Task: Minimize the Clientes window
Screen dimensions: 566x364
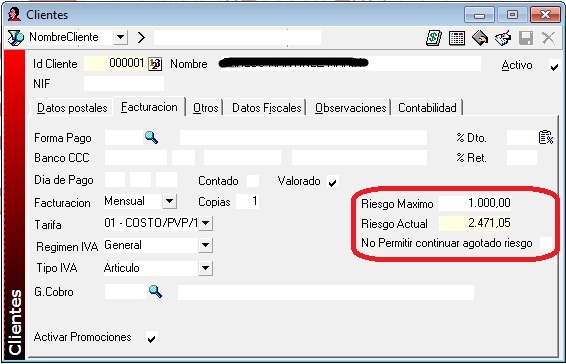Action: [x=479, y=15]
